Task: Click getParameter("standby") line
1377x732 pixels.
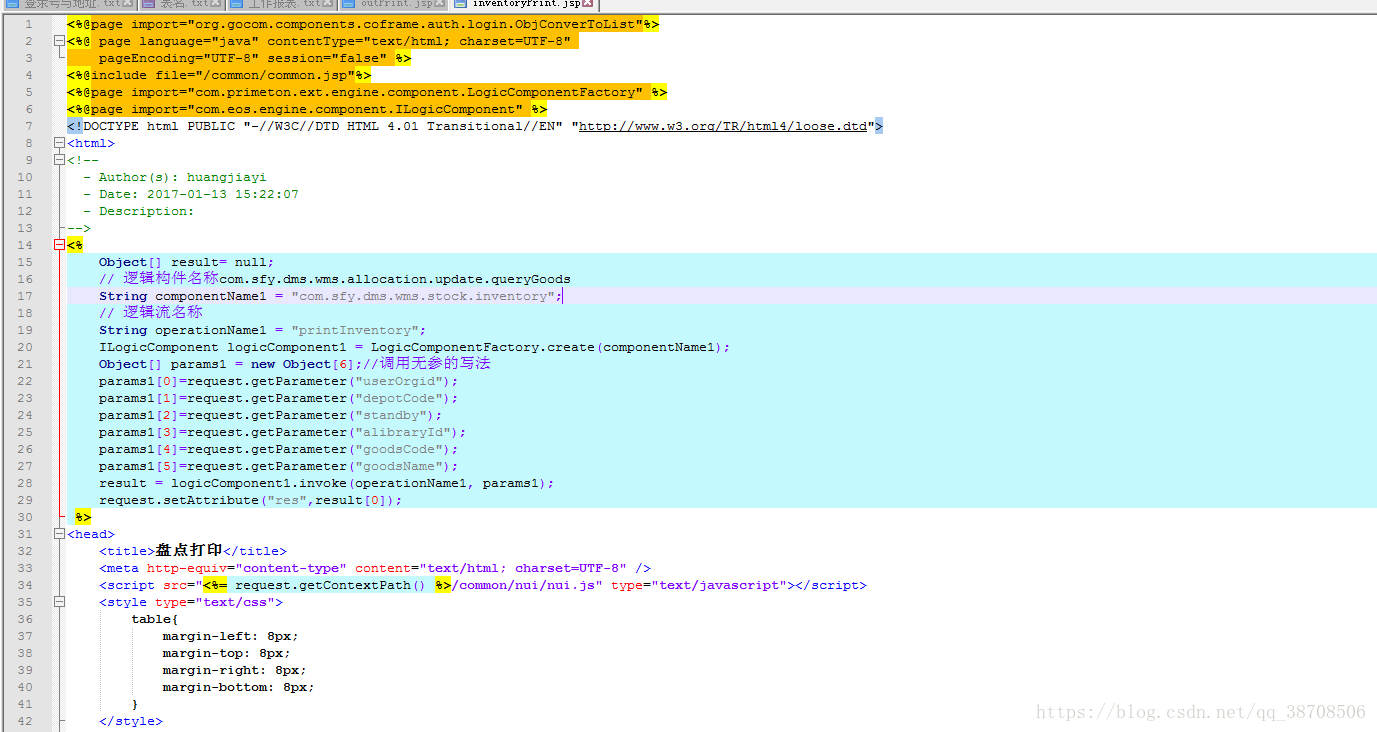Action: [x=270, y=415]
